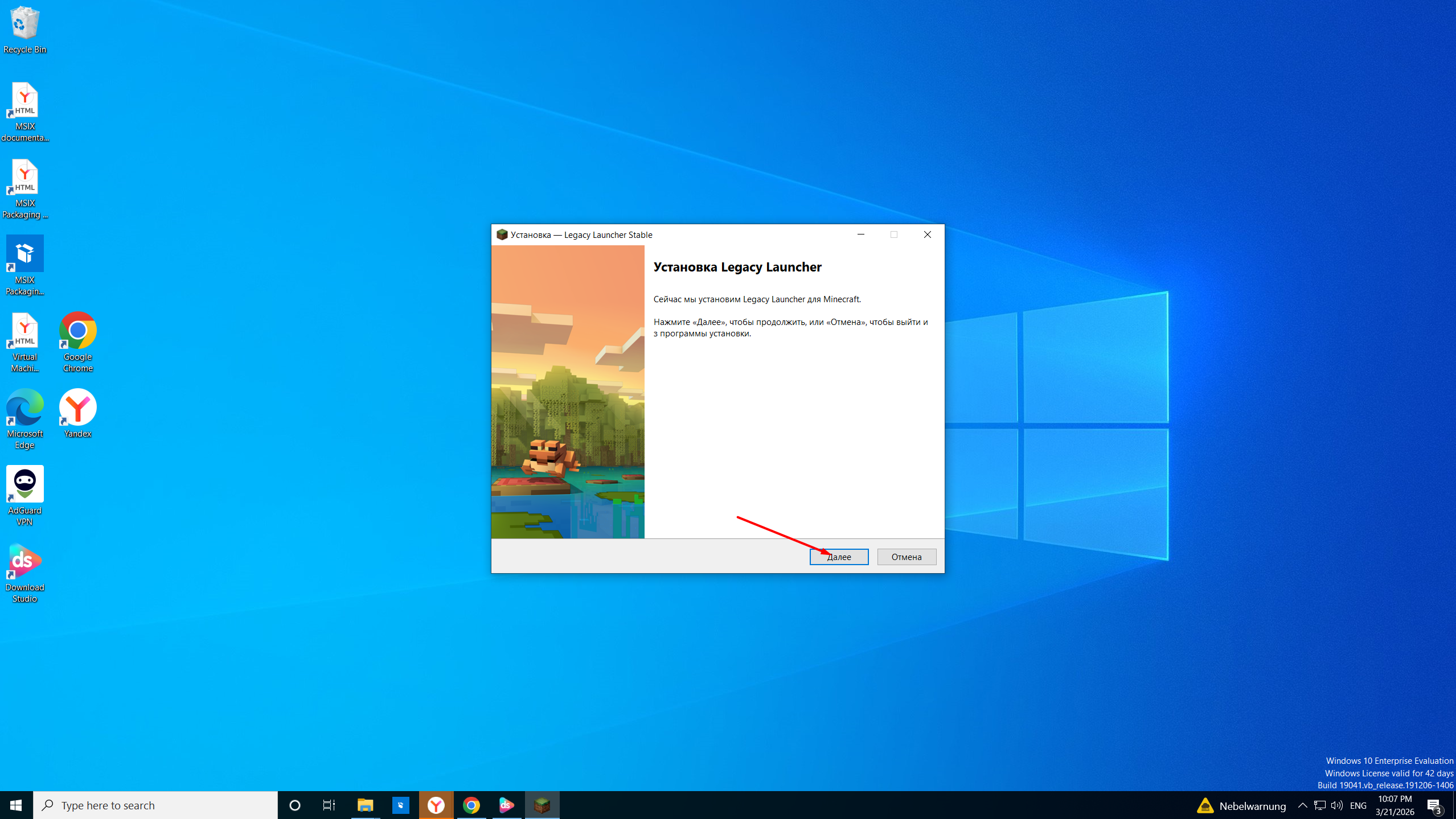The height and width of the screenshot is (819, 1456).
Task: Select the MSIX Packaging Tool desktop shortcut
Action: click(x=25, y=265)
